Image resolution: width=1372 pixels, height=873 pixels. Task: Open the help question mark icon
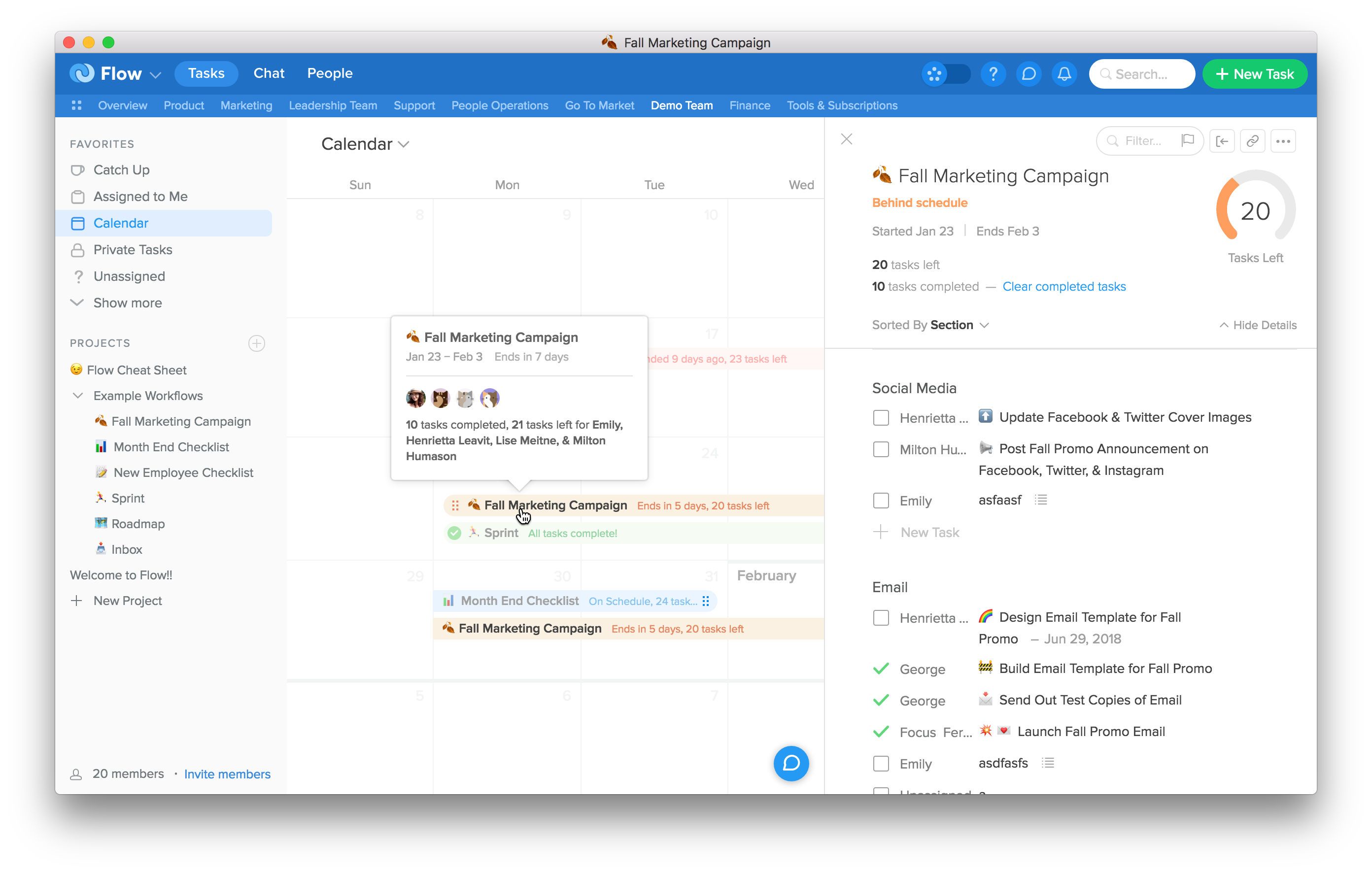993,74
